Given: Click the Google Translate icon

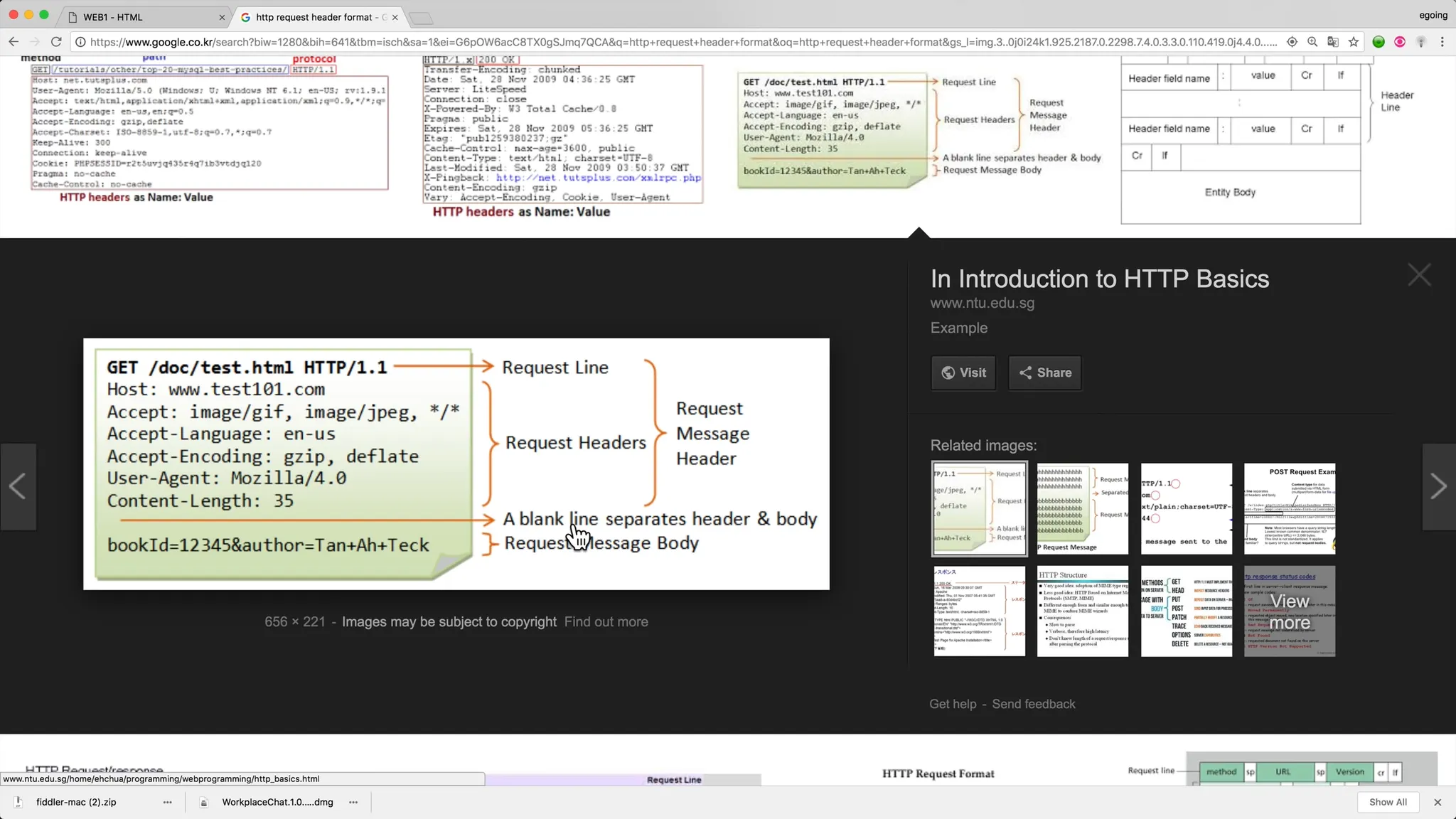Looking at the screenshot, I should [1333, 42].
